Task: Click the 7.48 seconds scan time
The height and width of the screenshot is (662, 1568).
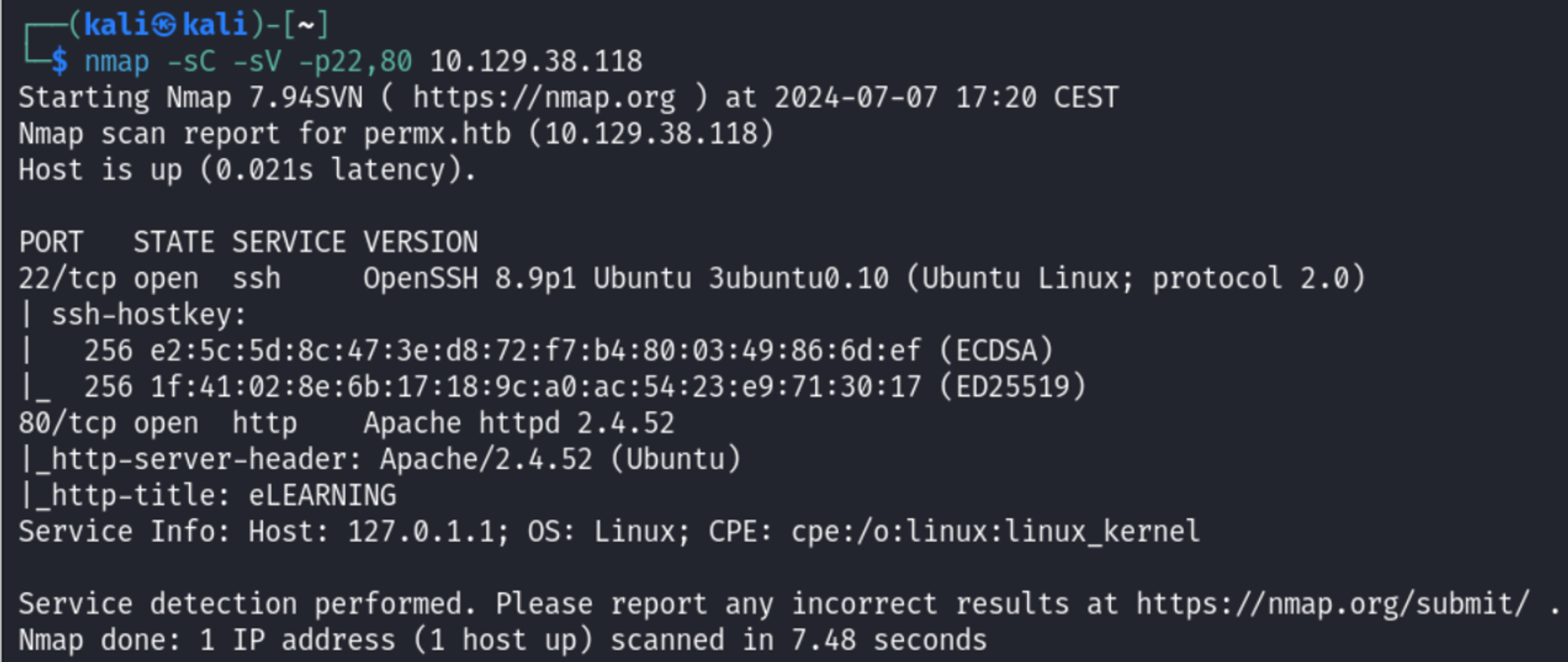Action: (x=888, y=640)
